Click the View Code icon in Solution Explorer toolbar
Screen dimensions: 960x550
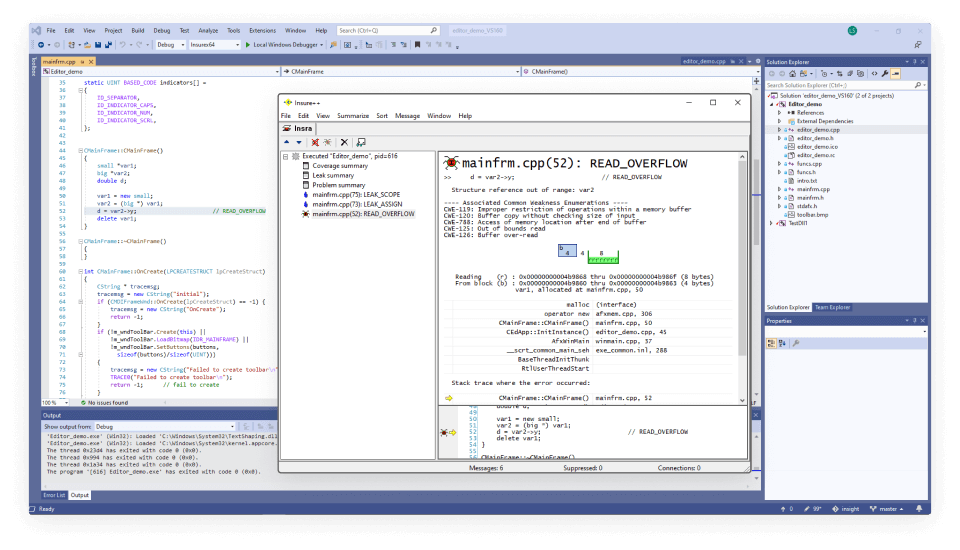874,73
